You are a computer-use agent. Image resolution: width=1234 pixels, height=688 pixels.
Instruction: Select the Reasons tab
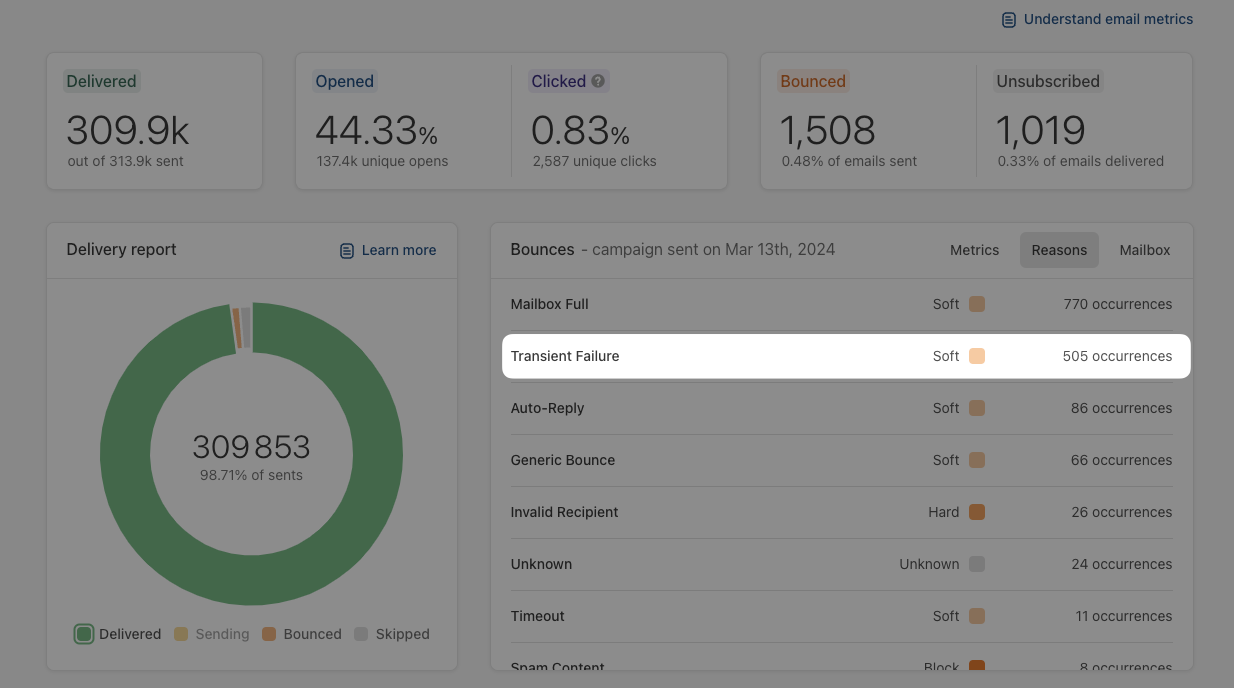[1059, 250]
